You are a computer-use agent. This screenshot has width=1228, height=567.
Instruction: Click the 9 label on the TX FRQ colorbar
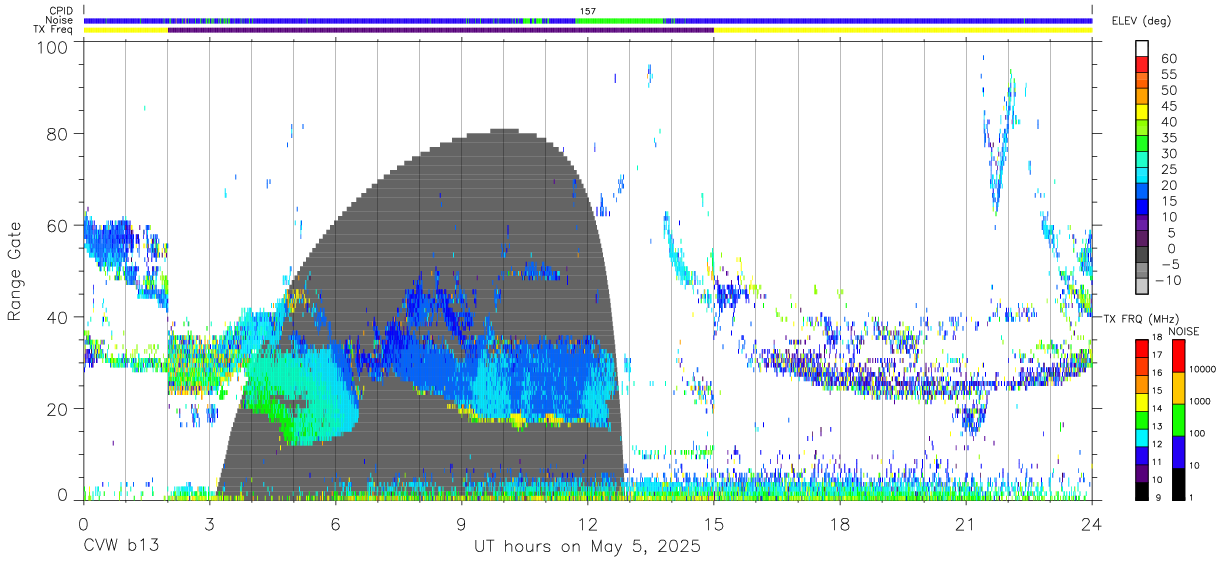[1159, 500]
